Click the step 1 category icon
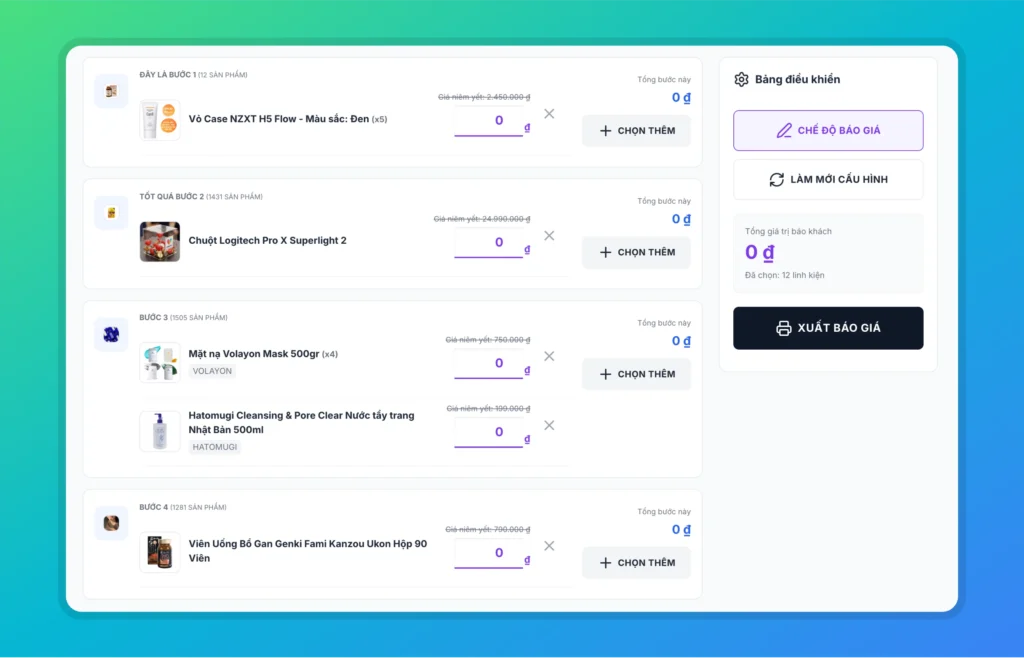This screenshot has height=658, width=1024. pyautogui.click(x=111, y=91)
